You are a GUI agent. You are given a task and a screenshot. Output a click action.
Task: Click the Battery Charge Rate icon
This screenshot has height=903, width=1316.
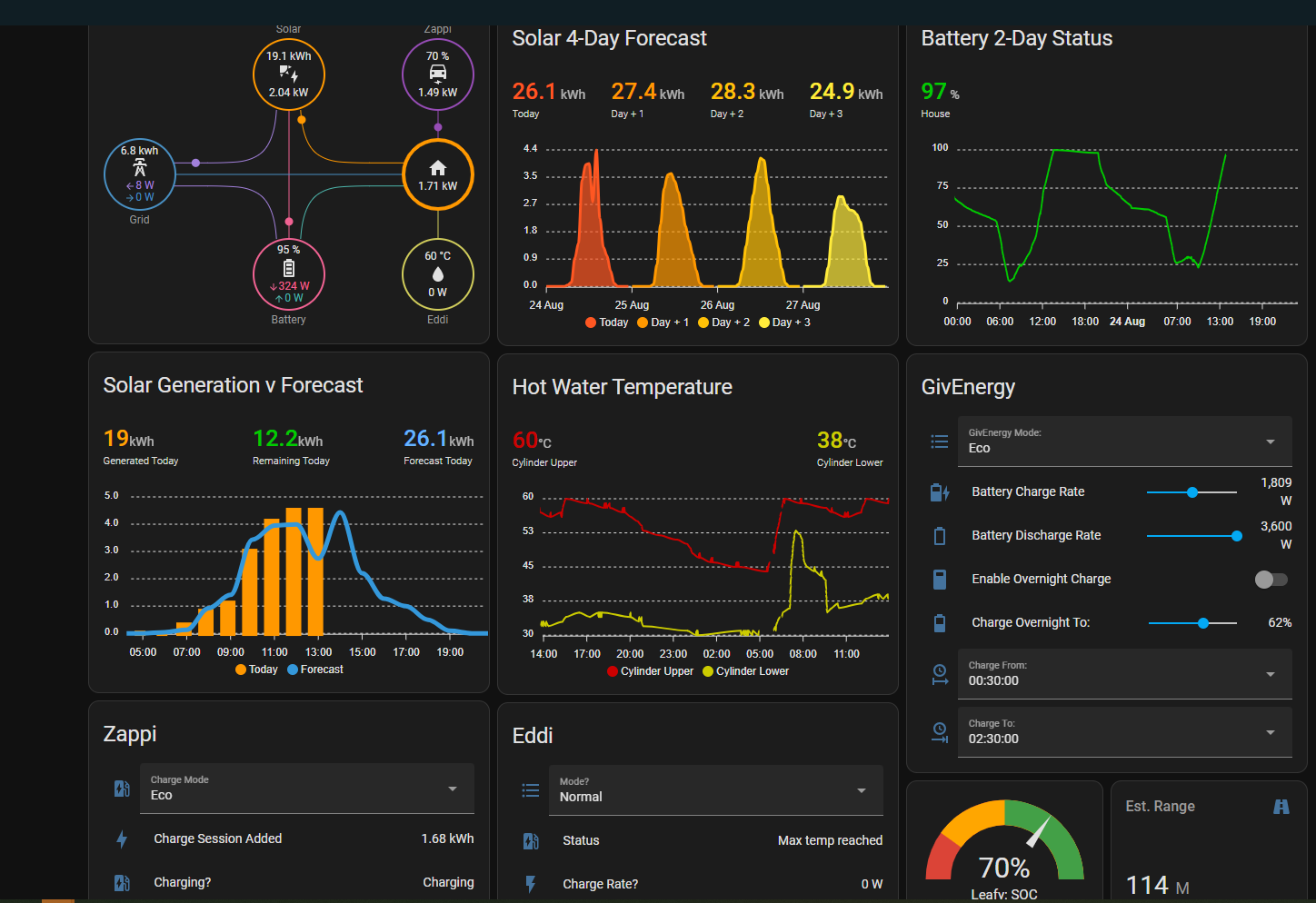click(940, 492)
